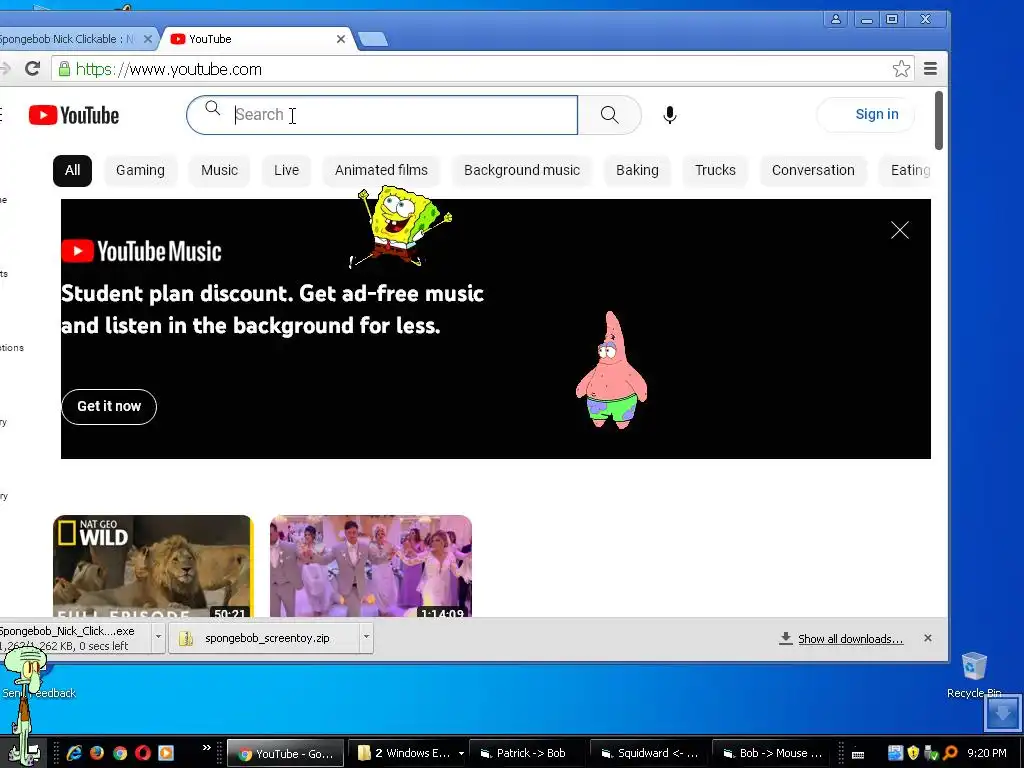Filter by Conversation chip
The height and width of the screenshot is (768, 1024).
coord(813,170)
